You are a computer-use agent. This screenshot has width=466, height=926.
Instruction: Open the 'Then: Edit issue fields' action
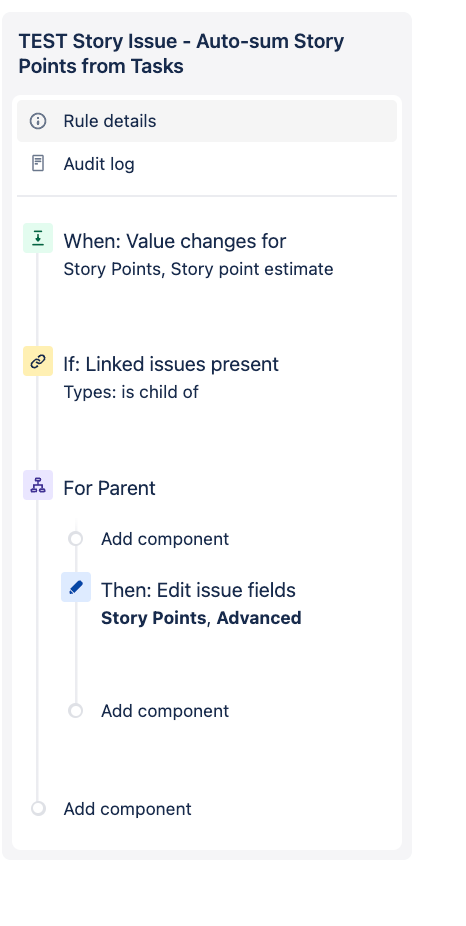(x=198, y=590)
